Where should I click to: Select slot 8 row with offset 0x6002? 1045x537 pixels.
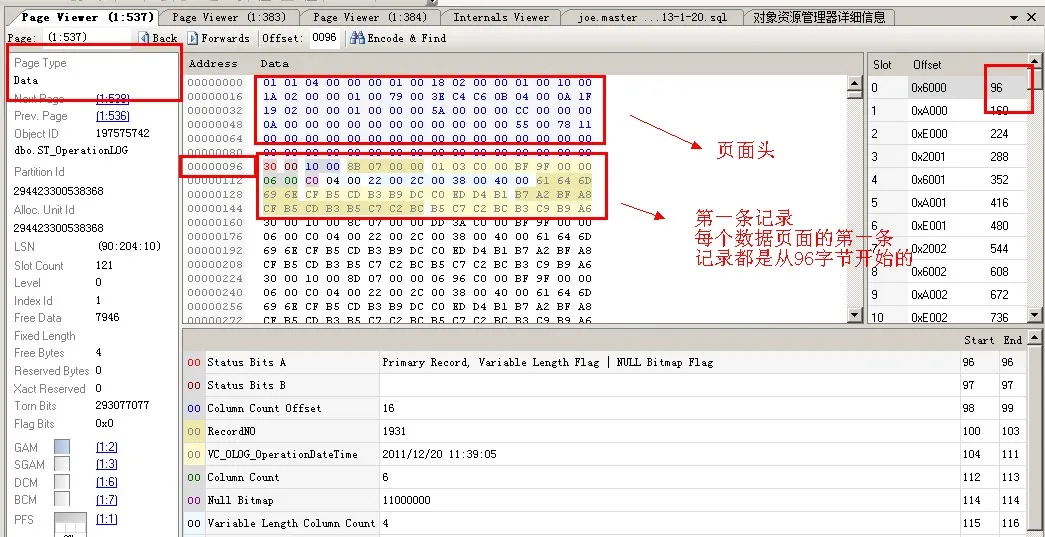947,272
